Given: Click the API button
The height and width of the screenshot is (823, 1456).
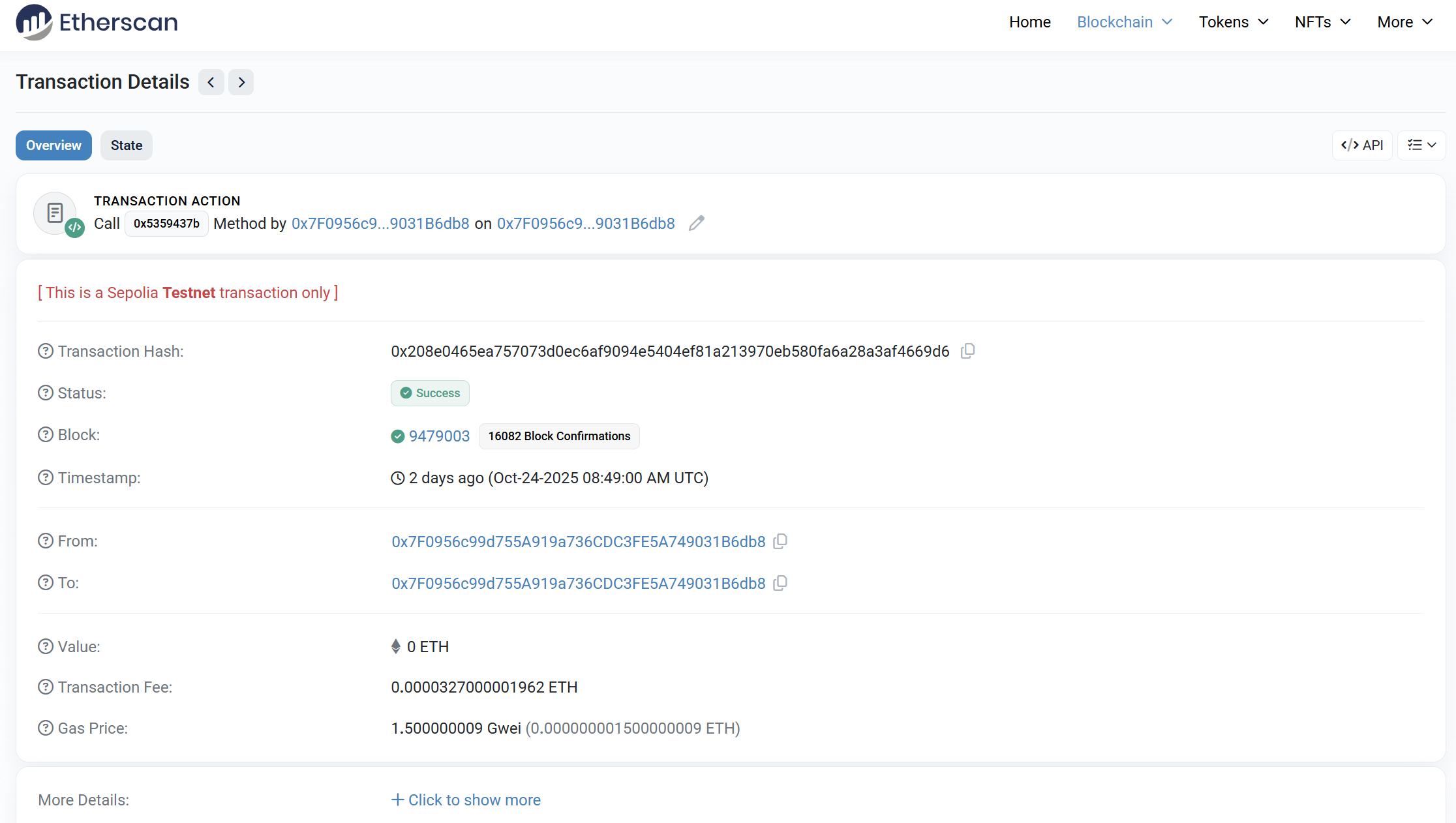Looking at the screenshot, I should [x=1362, y=145].
